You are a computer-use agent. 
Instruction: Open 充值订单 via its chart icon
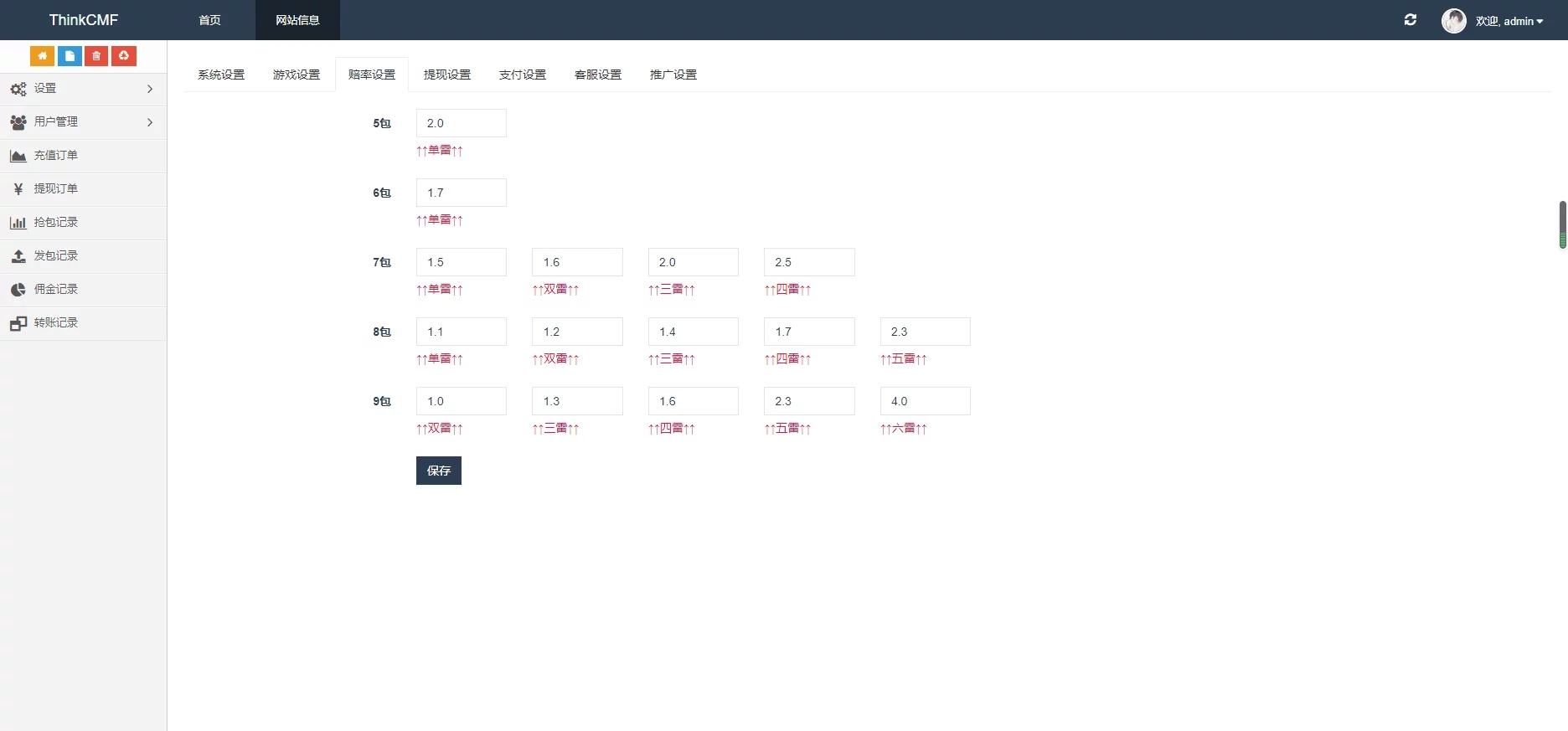[18, 156]
